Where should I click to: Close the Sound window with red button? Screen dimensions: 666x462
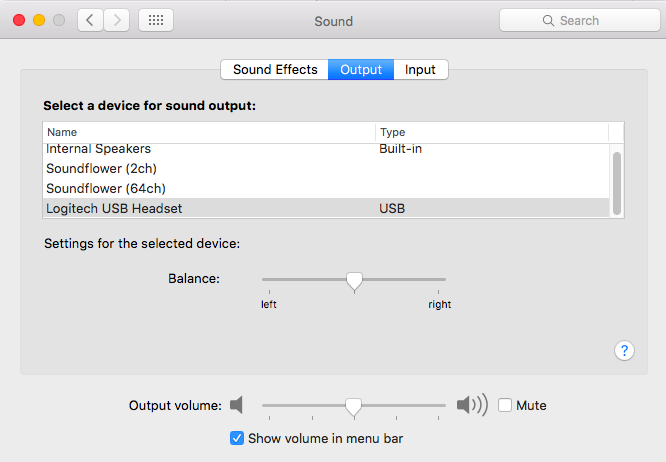pos(19,20)
